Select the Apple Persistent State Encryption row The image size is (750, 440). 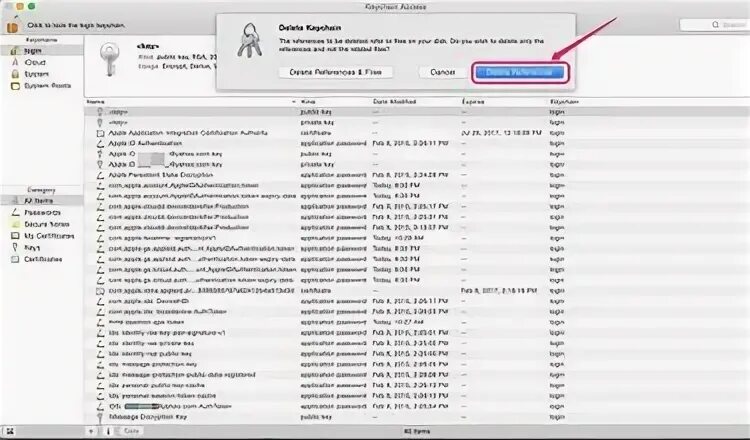pos(417,175)
